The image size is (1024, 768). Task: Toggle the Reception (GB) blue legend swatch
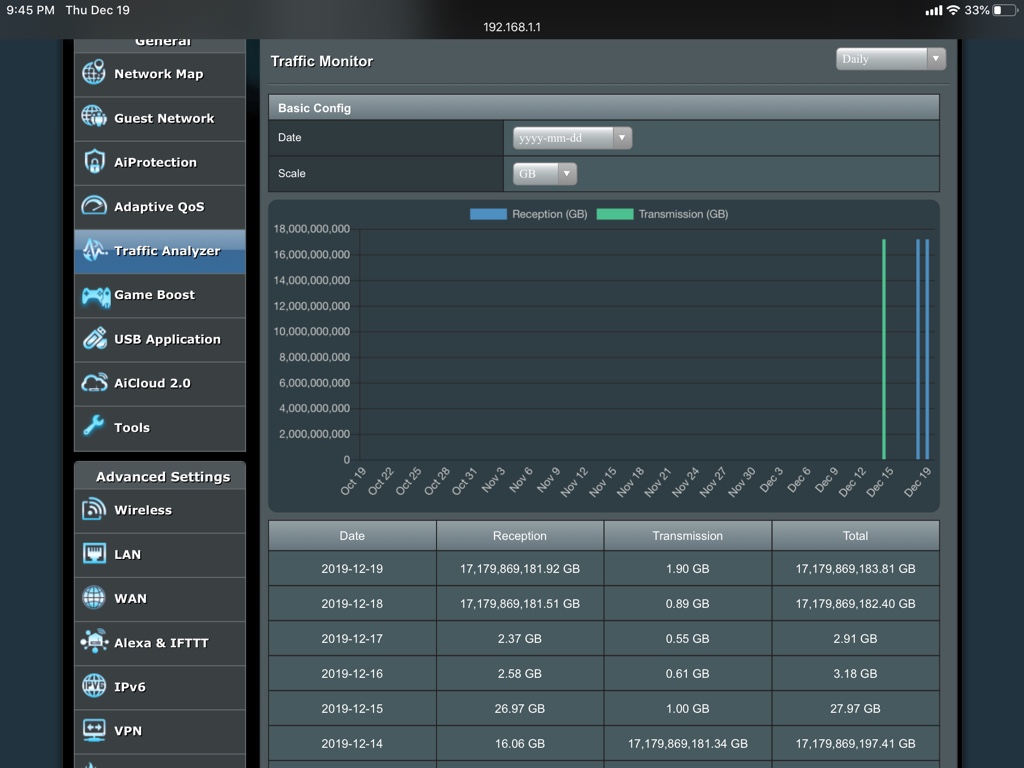(488, 214)
